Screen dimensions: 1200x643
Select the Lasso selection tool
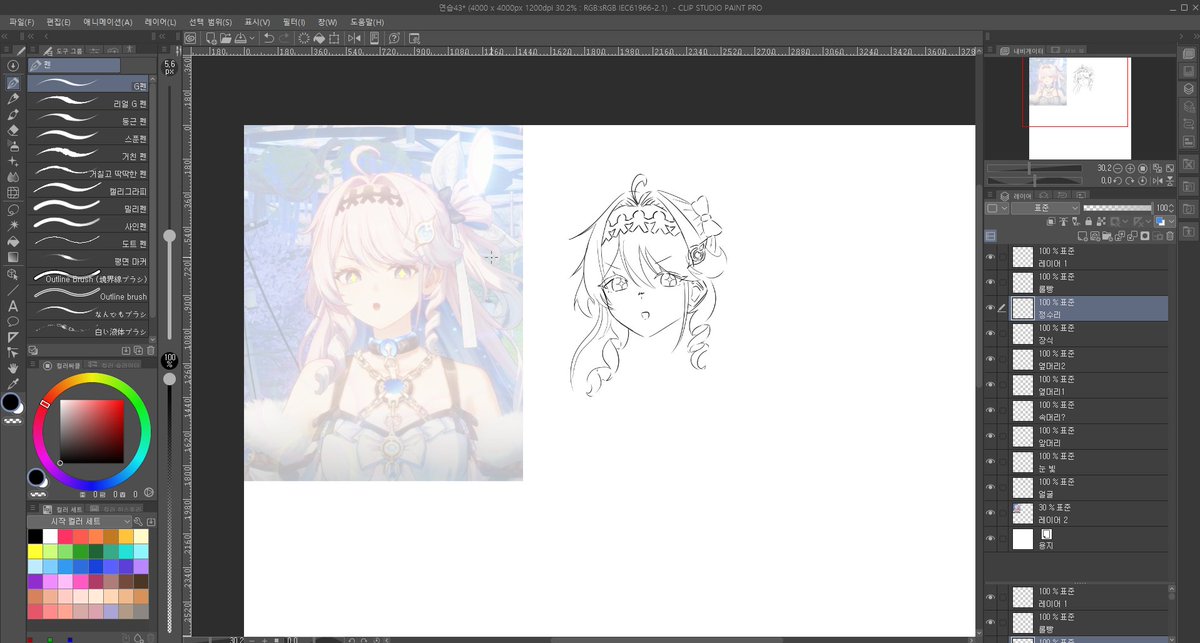(x=13, y=210)
